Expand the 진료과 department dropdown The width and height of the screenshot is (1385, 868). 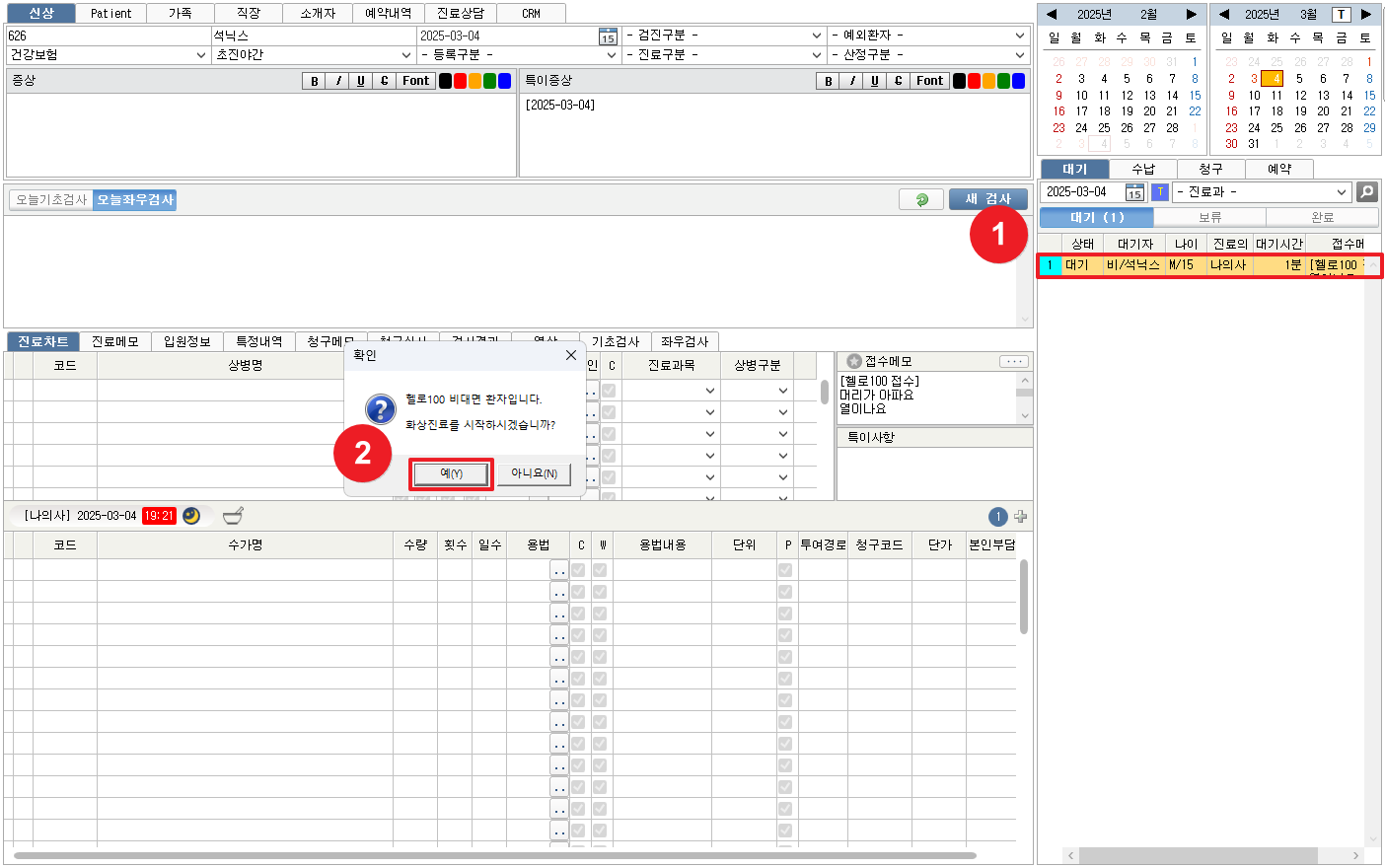(x=1262, y=192)
